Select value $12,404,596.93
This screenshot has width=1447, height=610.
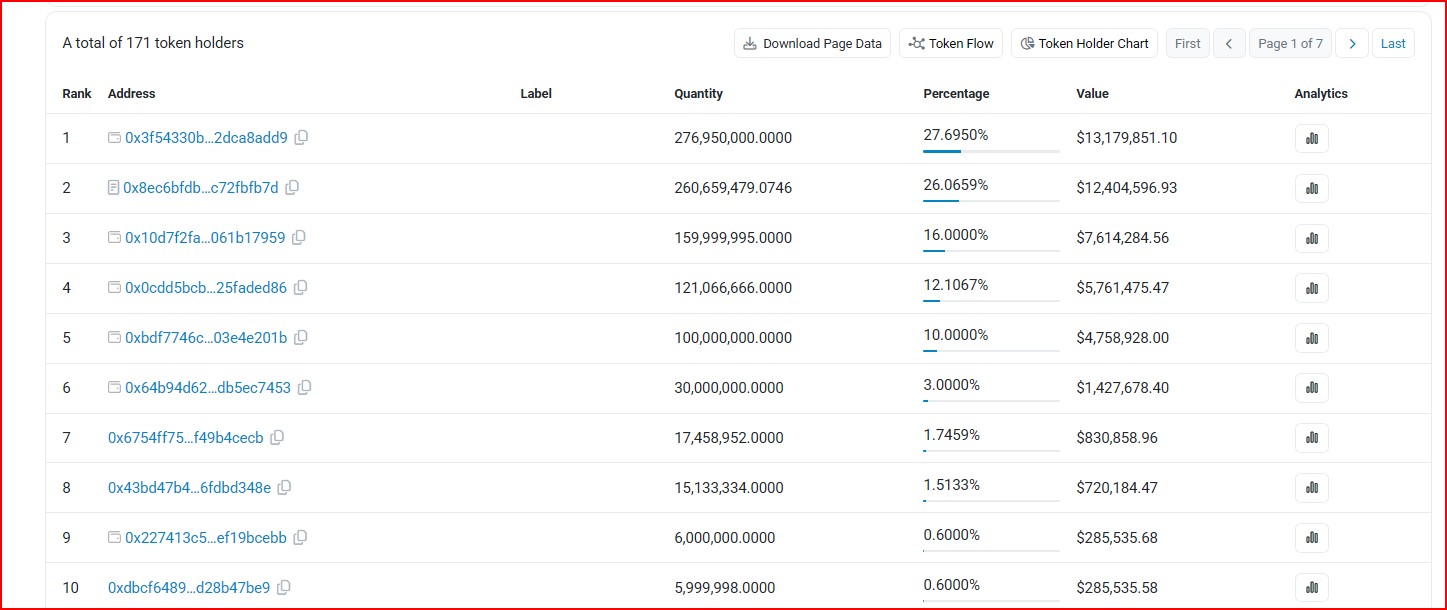[1126, 188]
